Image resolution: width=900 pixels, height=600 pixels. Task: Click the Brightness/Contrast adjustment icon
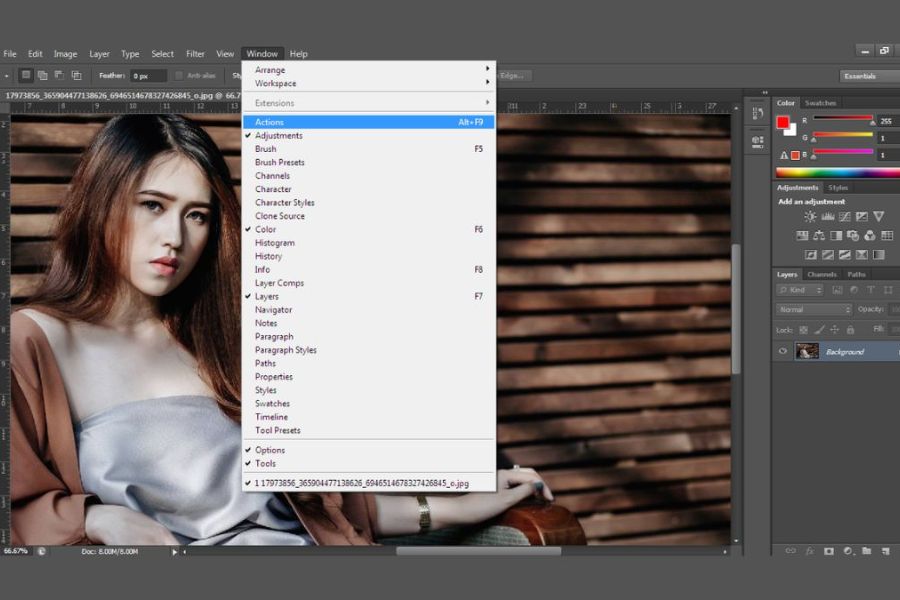coord(810,216)
